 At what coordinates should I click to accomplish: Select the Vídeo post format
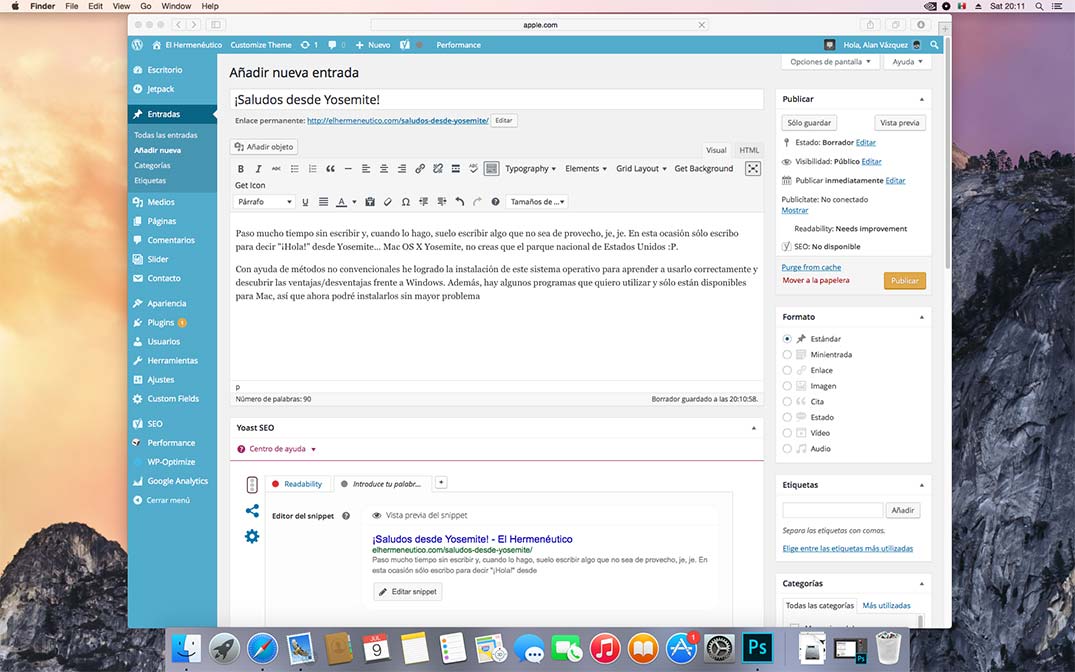pyautogui.click(x=787, y=433)
